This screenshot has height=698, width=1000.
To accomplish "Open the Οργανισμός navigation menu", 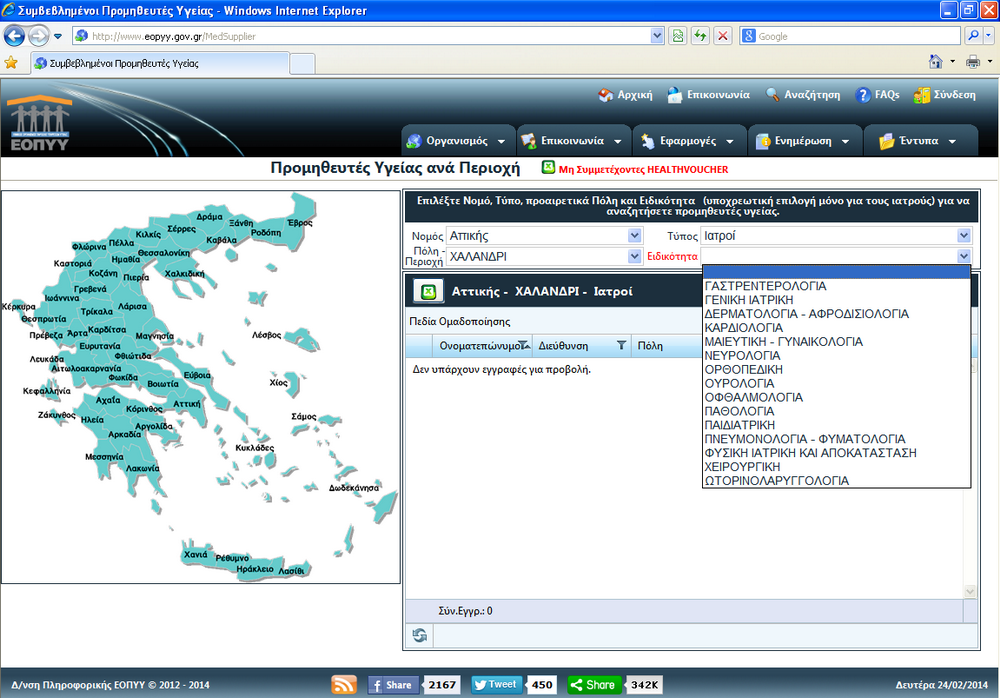I will coord(458,141).
